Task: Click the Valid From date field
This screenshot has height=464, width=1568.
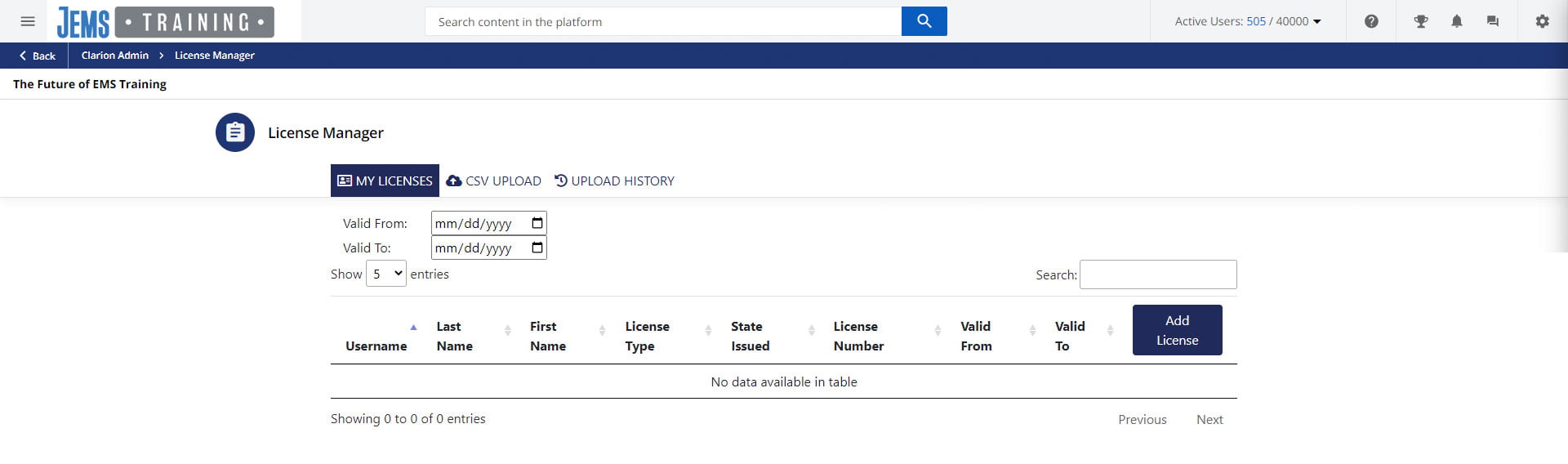Action: coord(488,223)
